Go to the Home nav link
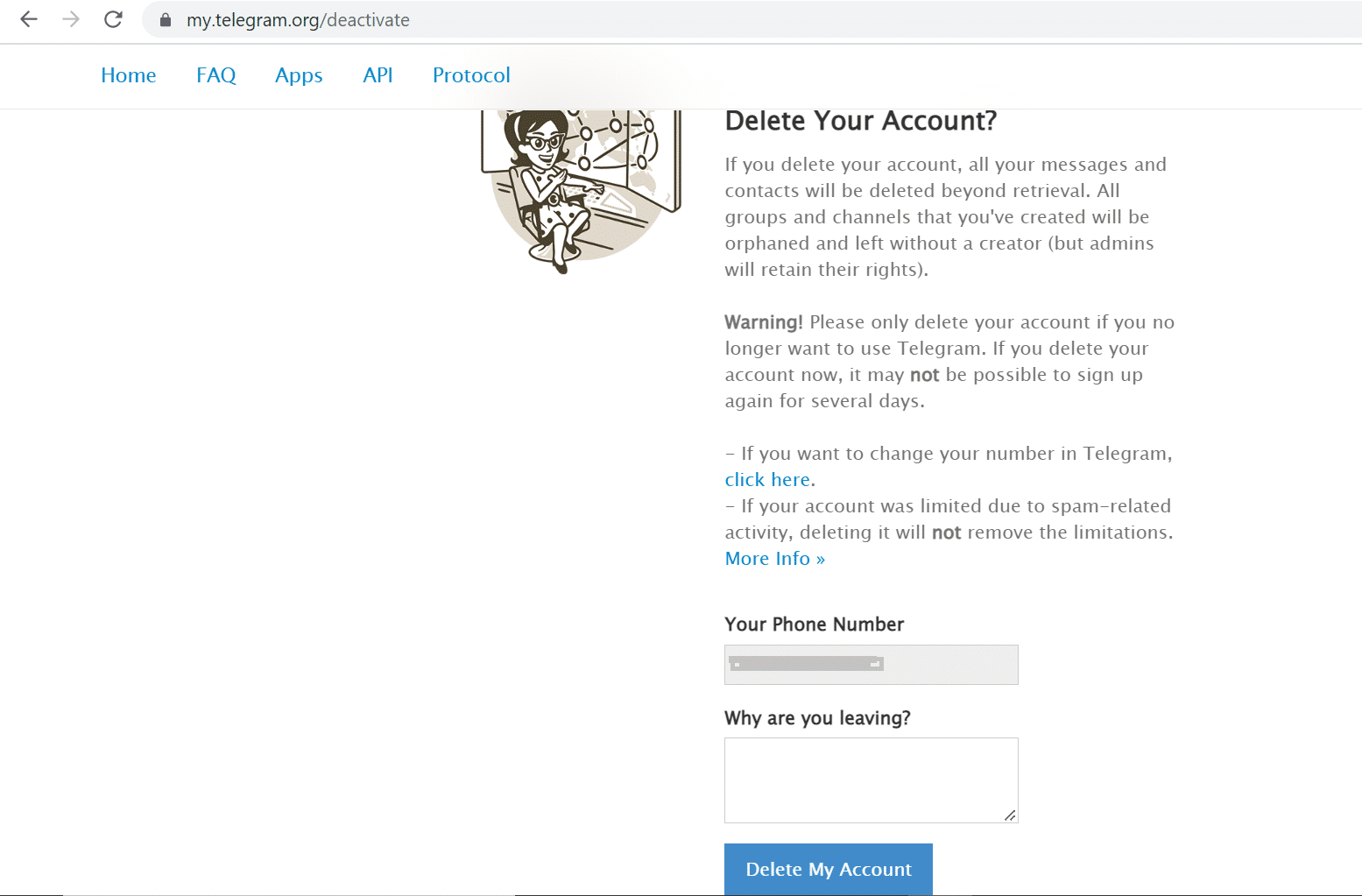Viewport: 1362px width, 896px height. tap(129, 75)
